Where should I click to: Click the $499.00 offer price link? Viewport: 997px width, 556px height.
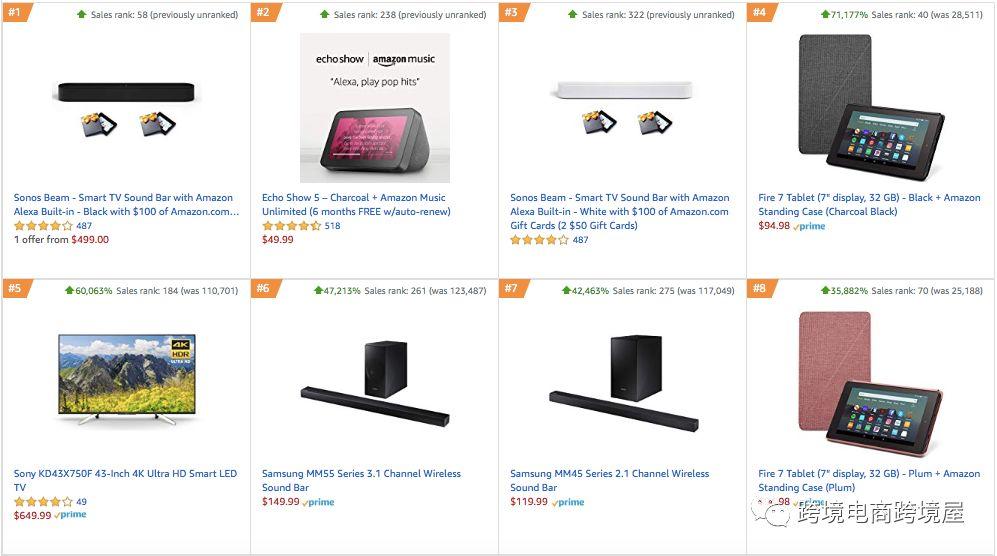90,240
